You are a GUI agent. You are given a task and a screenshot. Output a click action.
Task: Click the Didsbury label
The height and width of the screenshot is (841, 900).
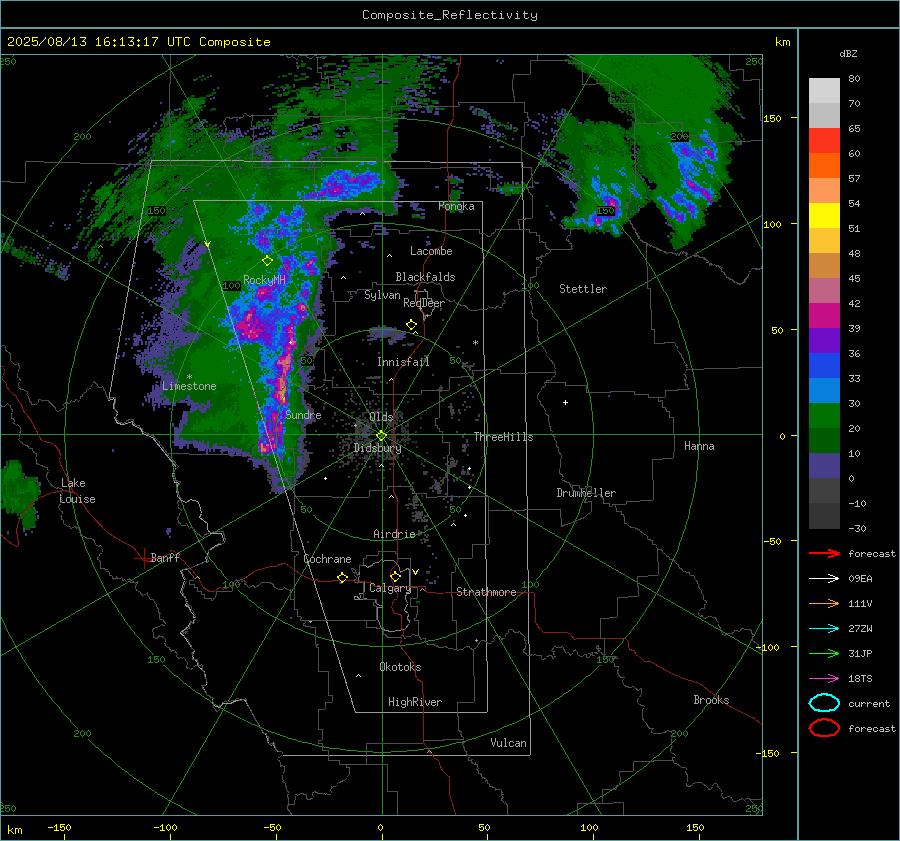(x=378, y=448)
